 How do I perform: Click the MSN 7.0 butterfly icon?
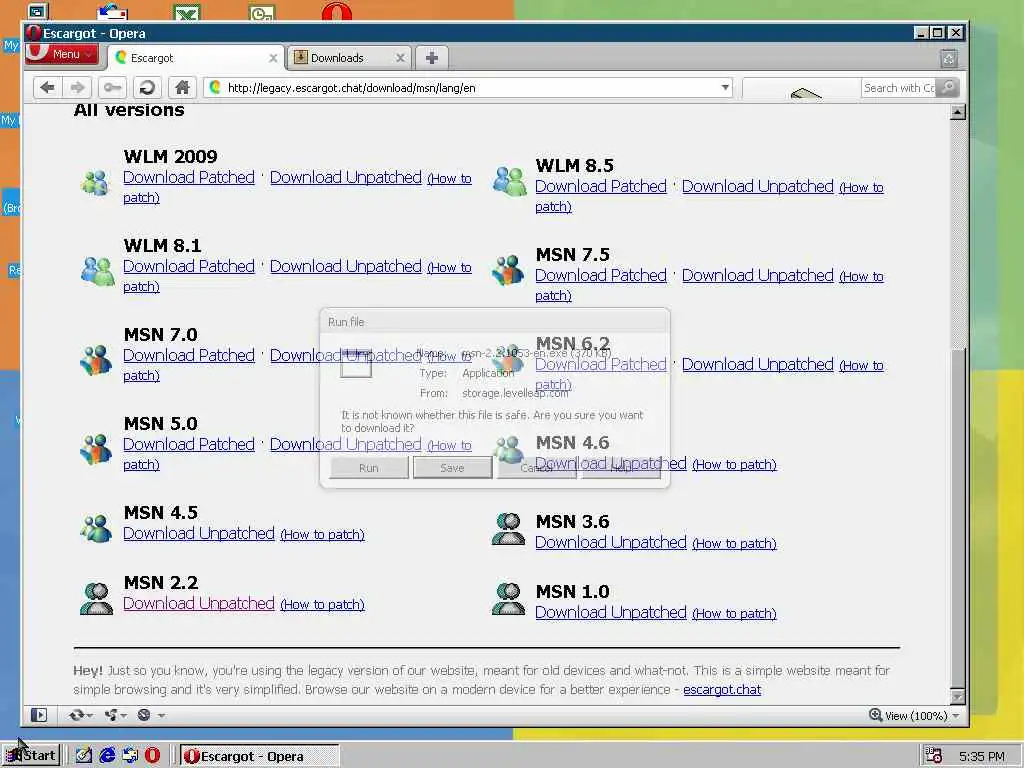tap(96, 360)
